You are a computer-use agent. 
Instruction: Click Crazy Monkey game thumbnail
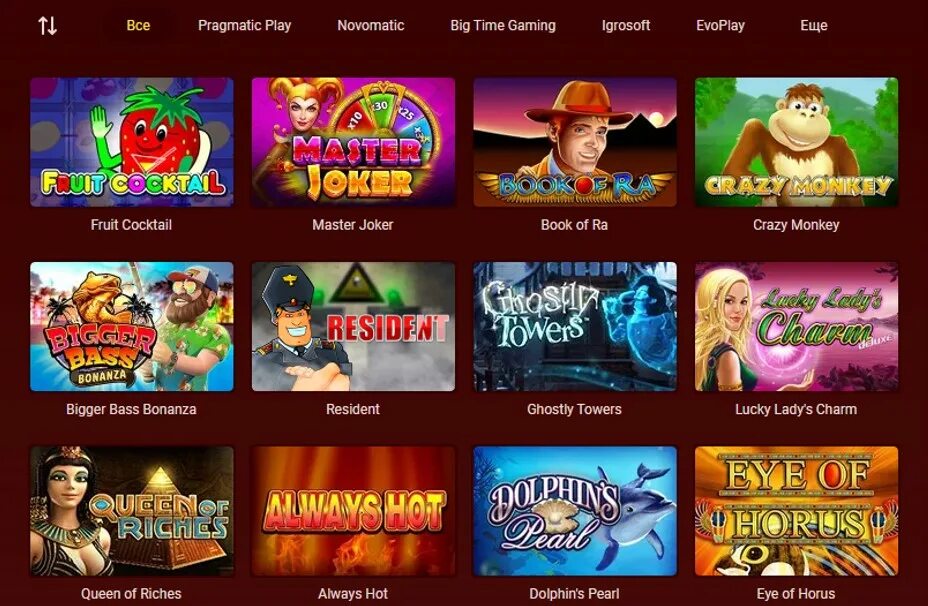(796, 142)
